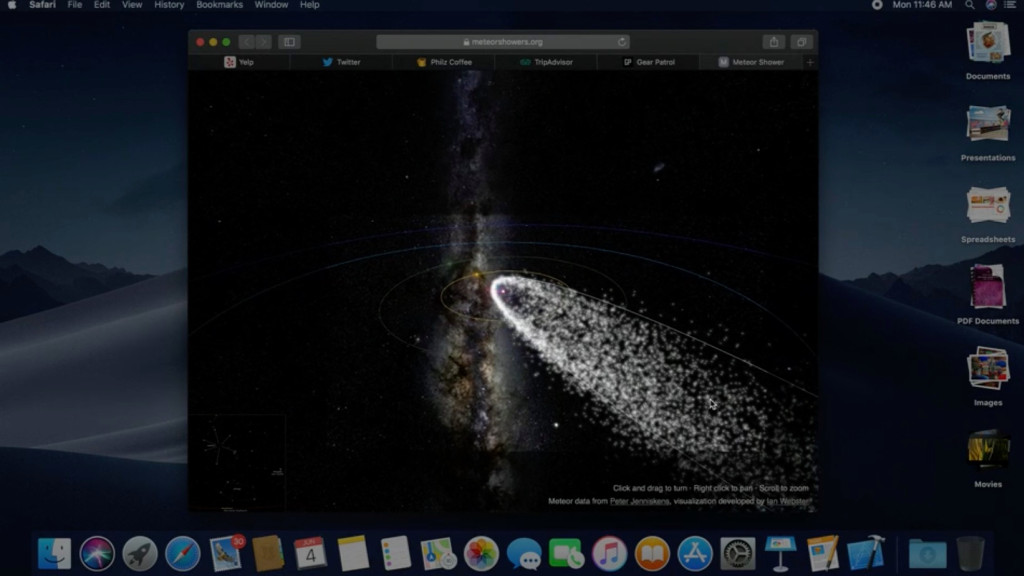The height and width of the screenshot is (576, 1024).
Task: Open the Bookmarks menu
Action: [x=219, y=5]
